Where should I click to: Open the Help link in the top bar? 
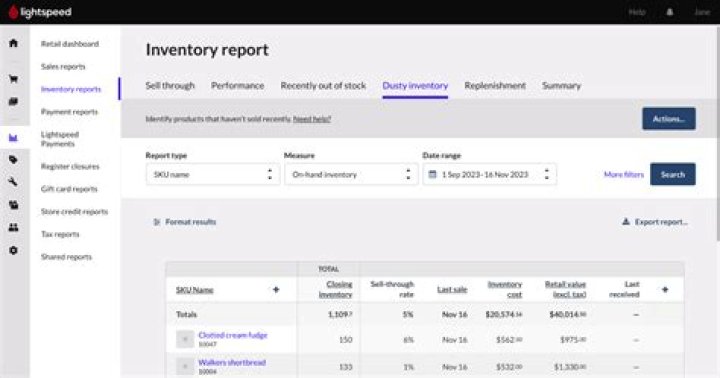tap(637, 12)
